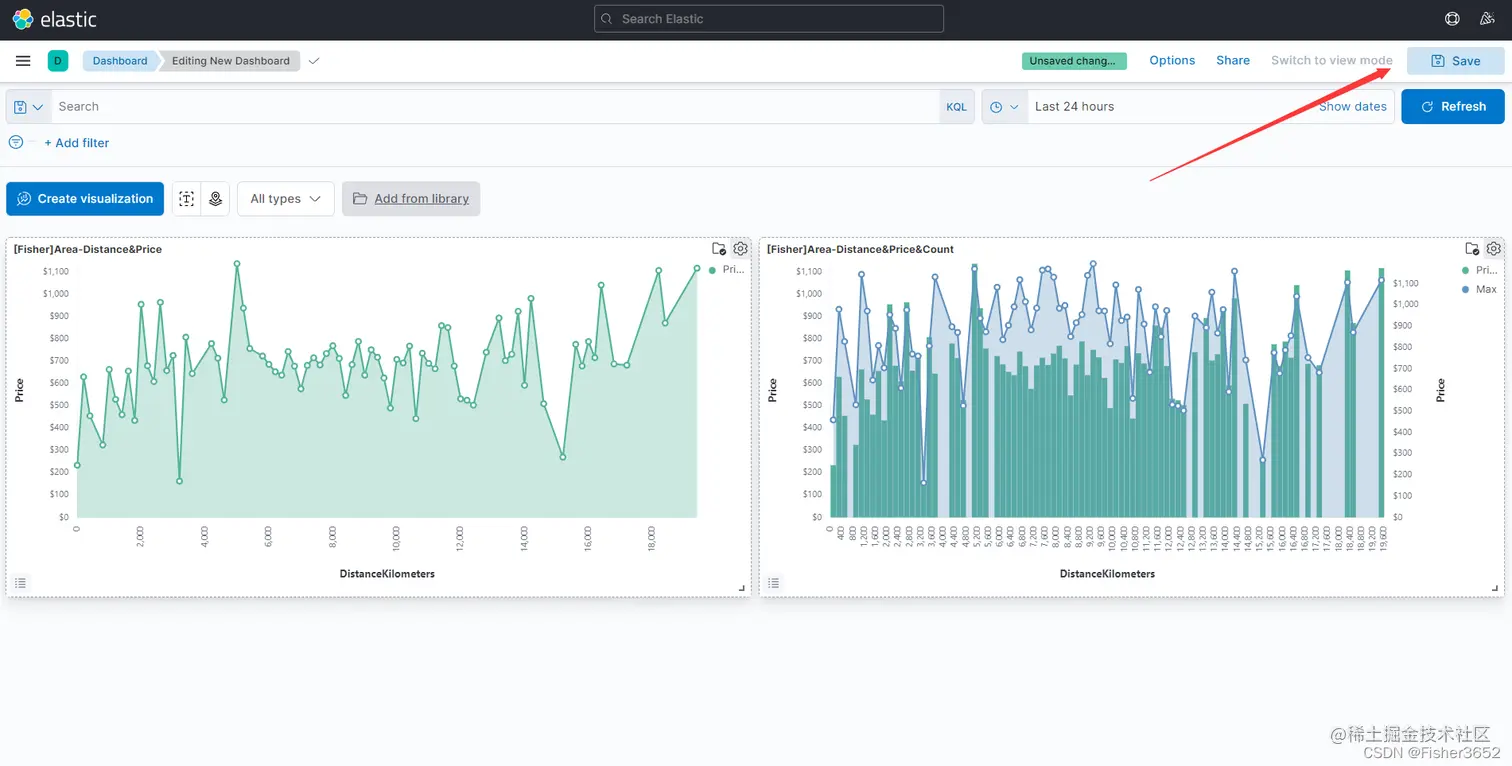Click Show dates link
Screen dimensions: 1512x766
pyautogui.click(x=1352, y=107)
